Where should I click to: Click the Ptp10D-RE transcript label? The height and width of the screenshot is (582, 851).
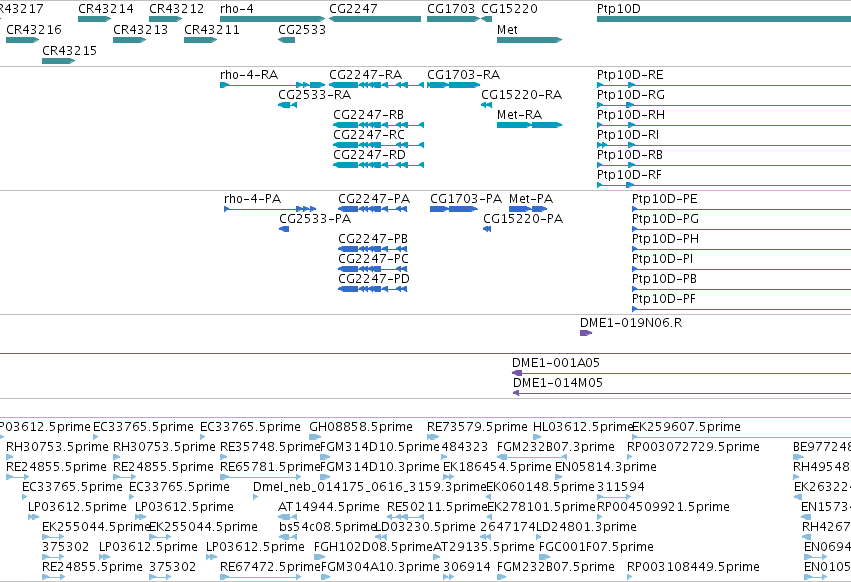630,75
